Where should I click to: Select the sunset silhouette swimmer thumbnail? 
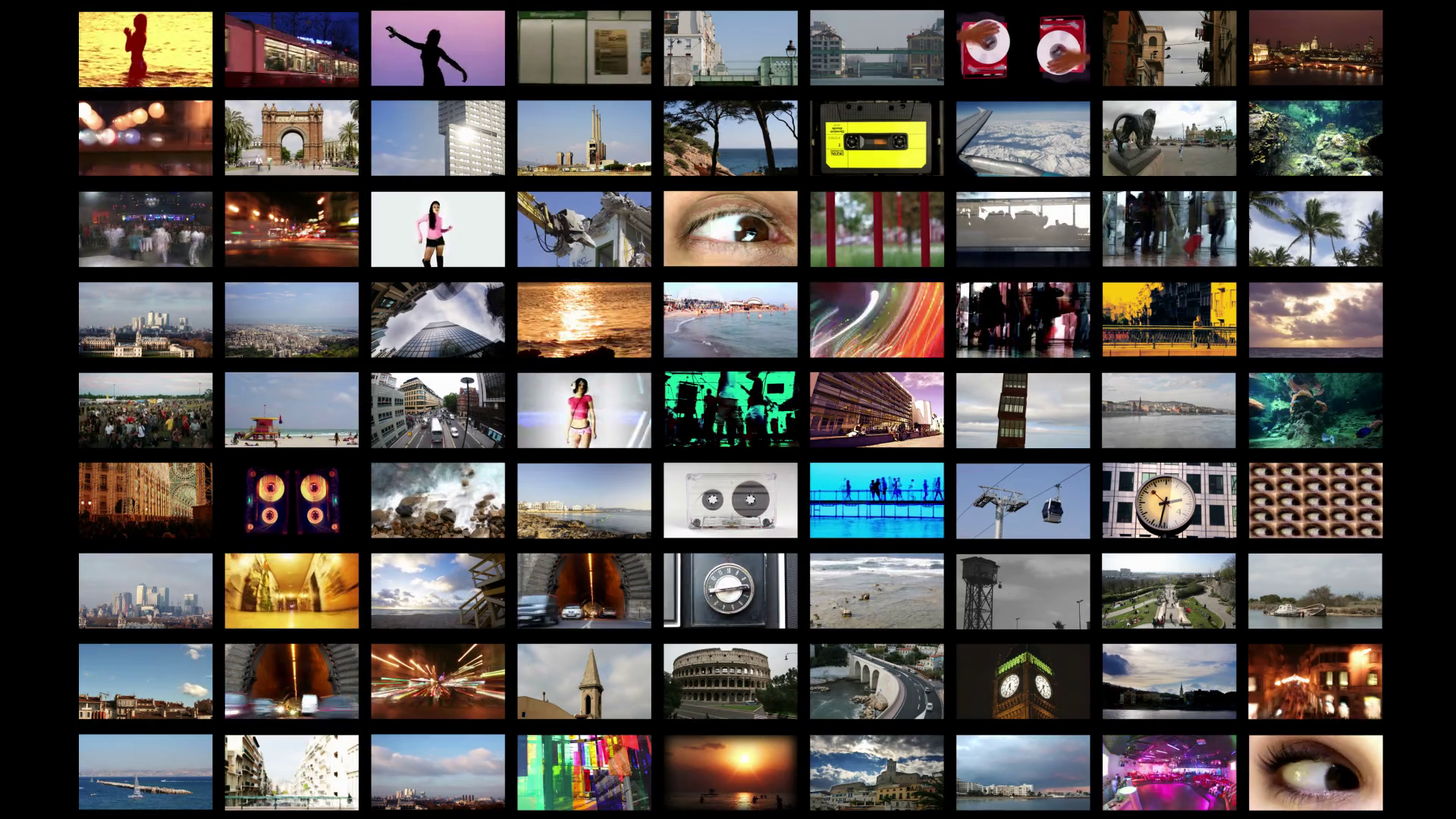coord(144,48)
